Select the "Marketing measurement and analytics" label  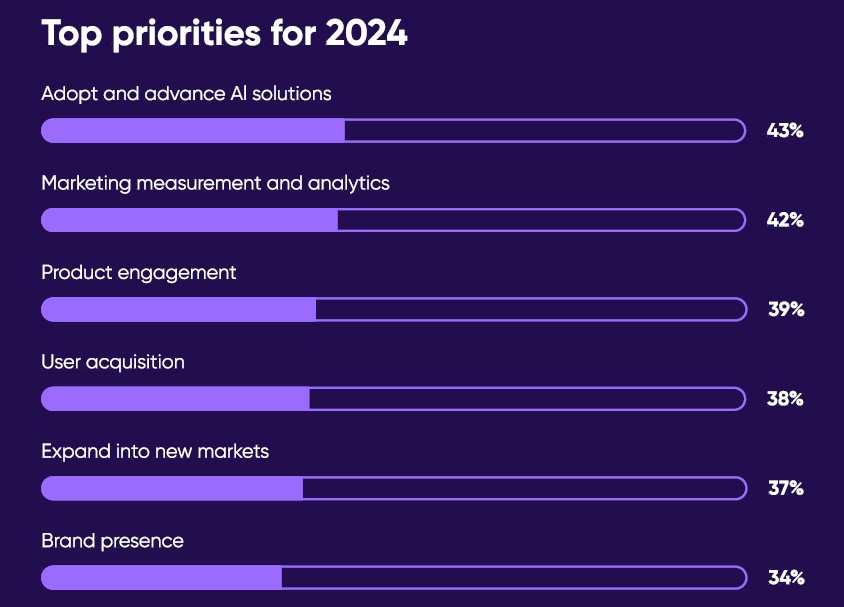click(215, 184)
